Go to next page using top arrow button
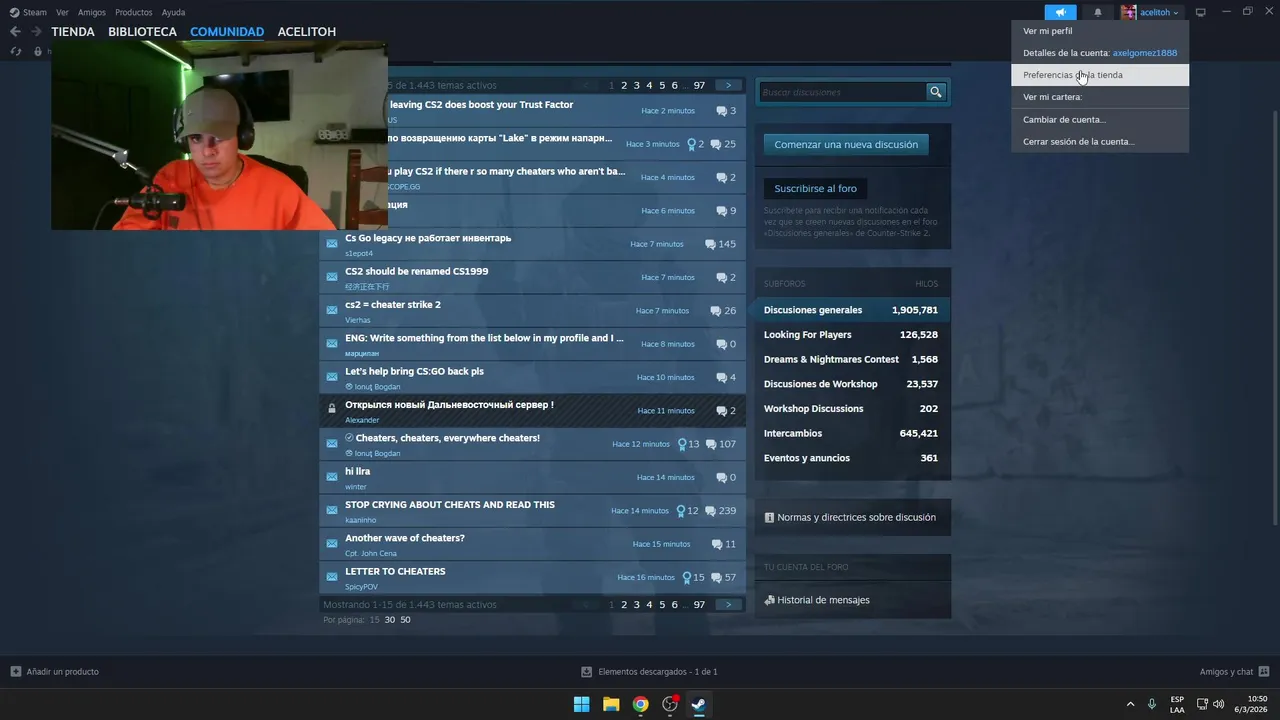 tap(728, 85)
